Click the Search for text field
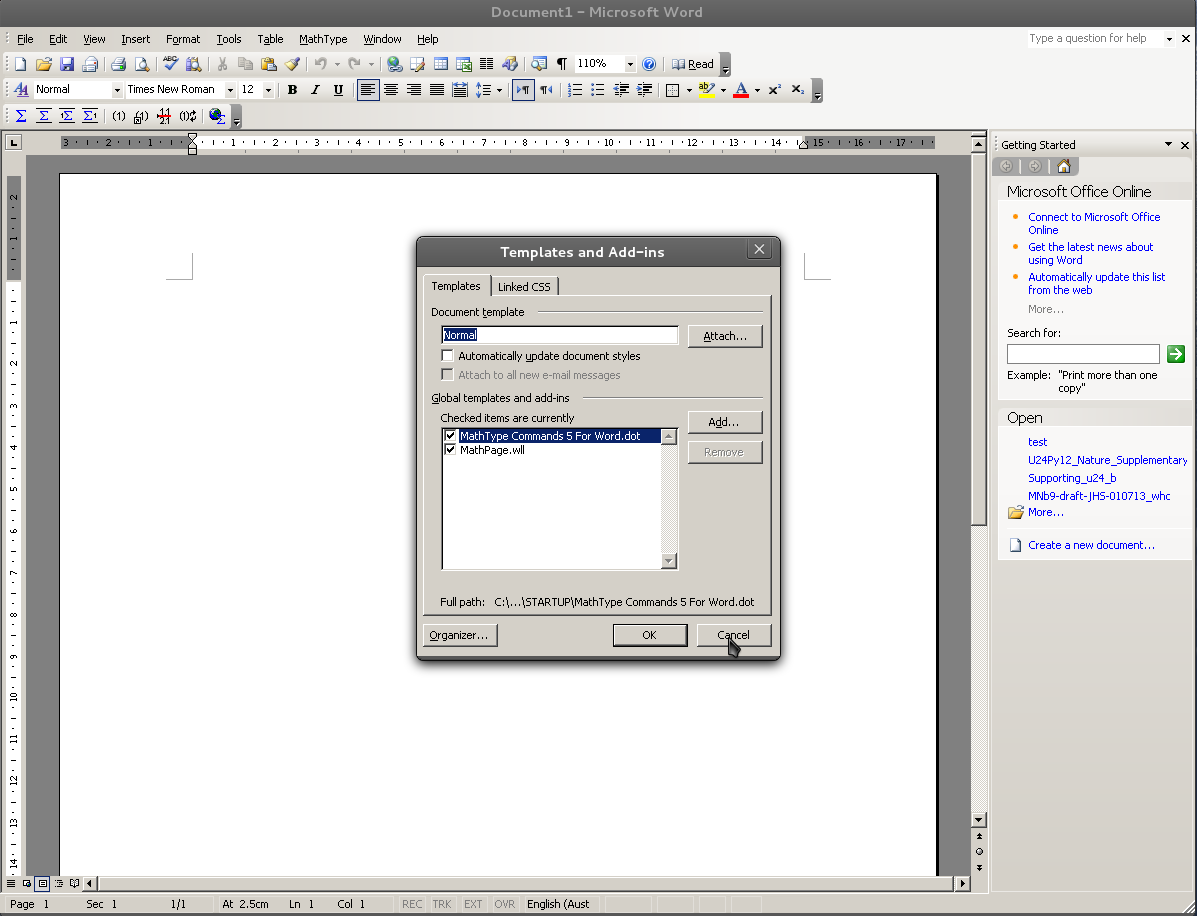 tap(1083, 353)
